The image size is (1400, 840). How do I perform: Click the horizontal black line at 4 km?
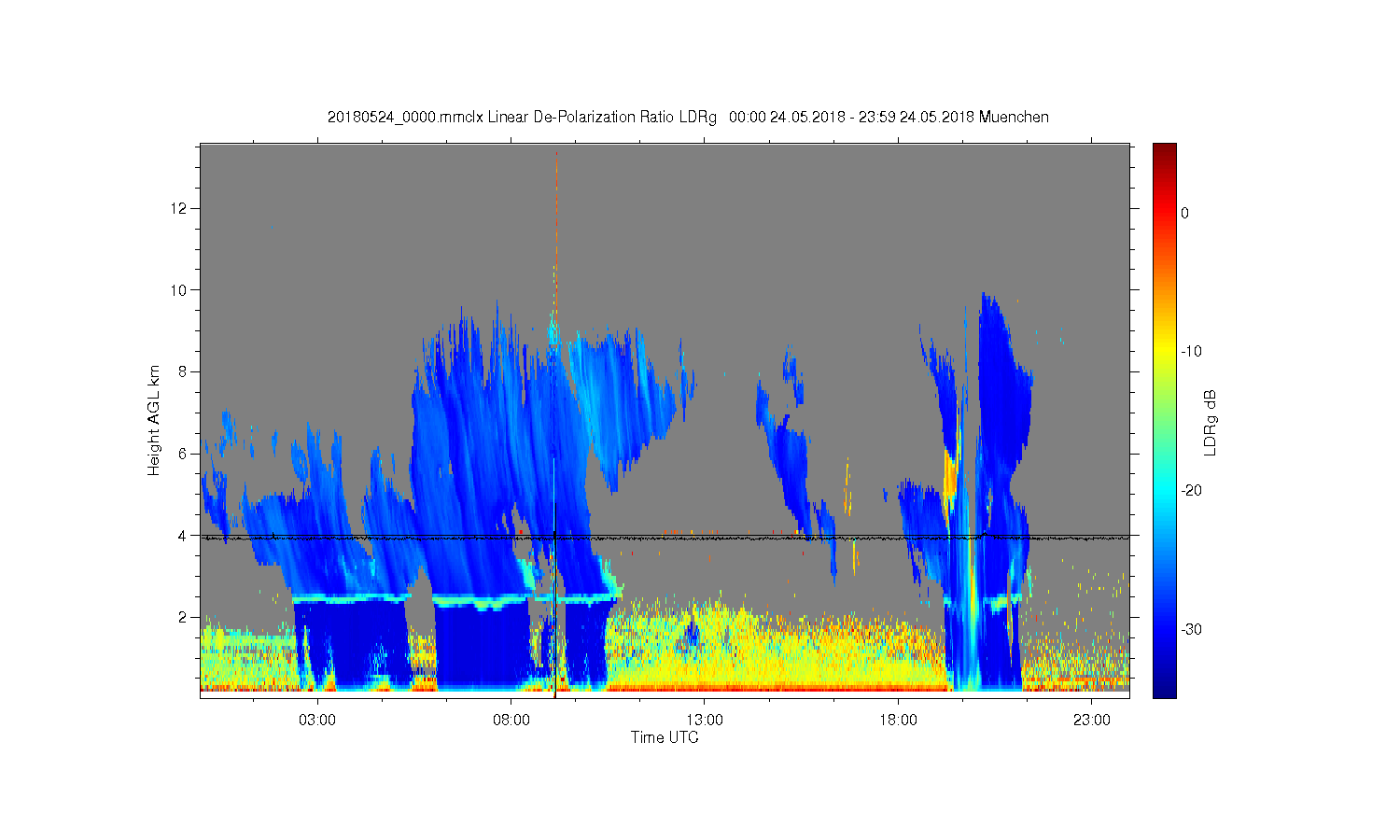pos(665,536)
